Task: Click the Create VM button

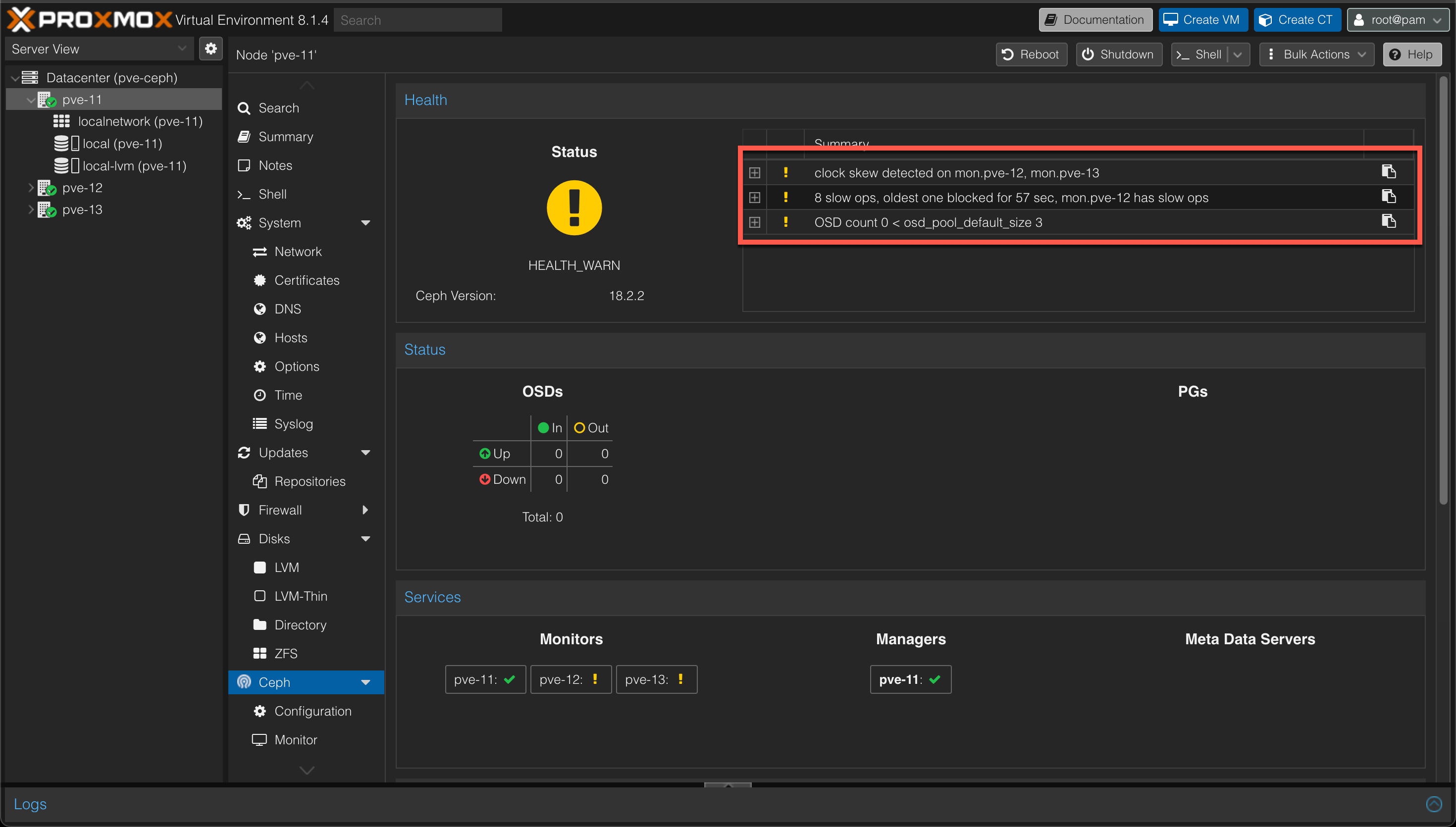Action: 1203,20
